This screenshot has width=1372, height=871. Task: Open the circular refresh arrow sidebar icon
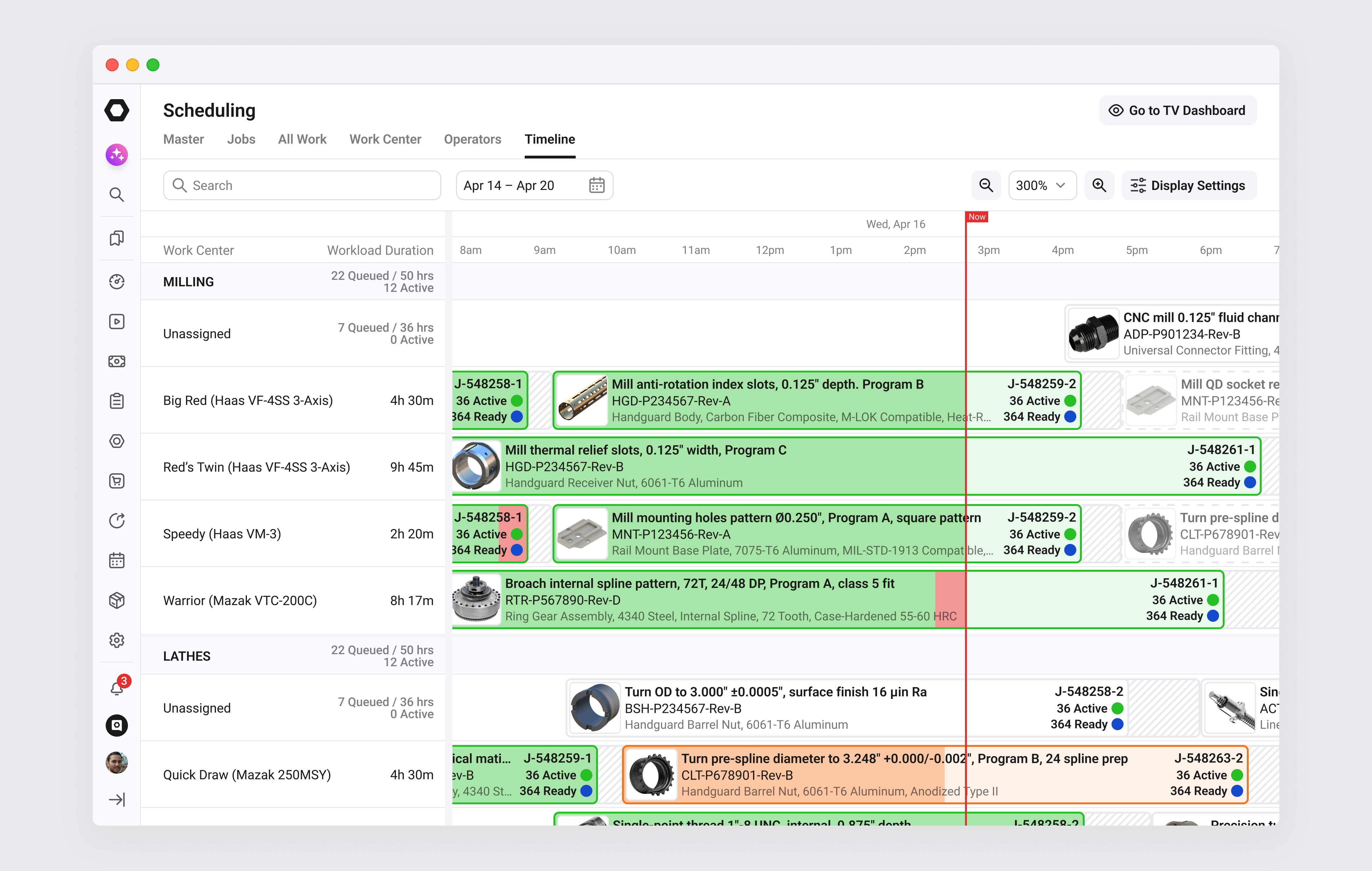117,521
